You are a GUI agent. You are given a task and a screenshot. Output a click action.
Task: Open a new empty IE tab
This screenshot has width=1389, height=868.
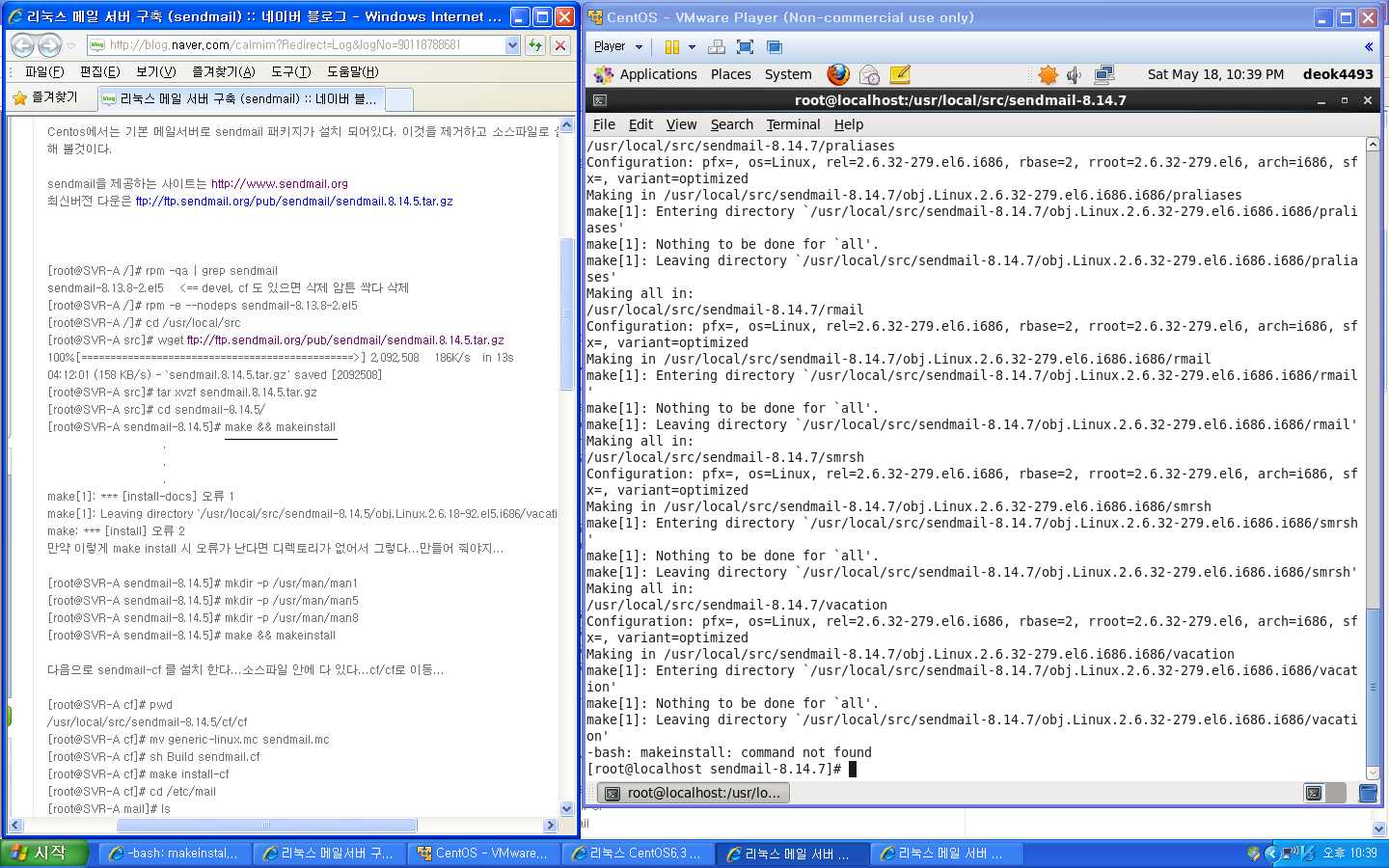[x=399, y=99]
